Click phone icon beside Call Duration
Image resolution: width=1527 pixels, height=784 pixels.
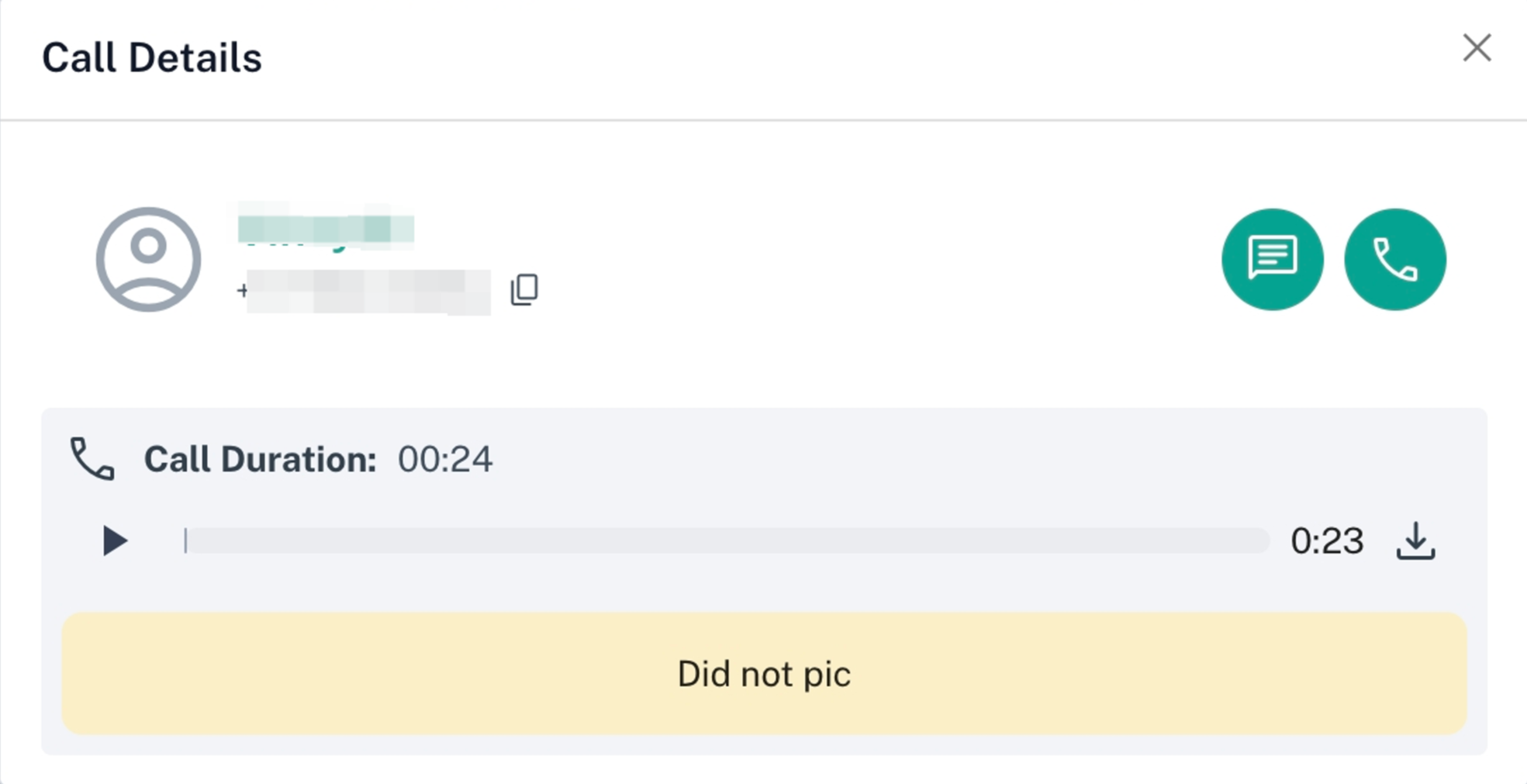coord(92,459)
